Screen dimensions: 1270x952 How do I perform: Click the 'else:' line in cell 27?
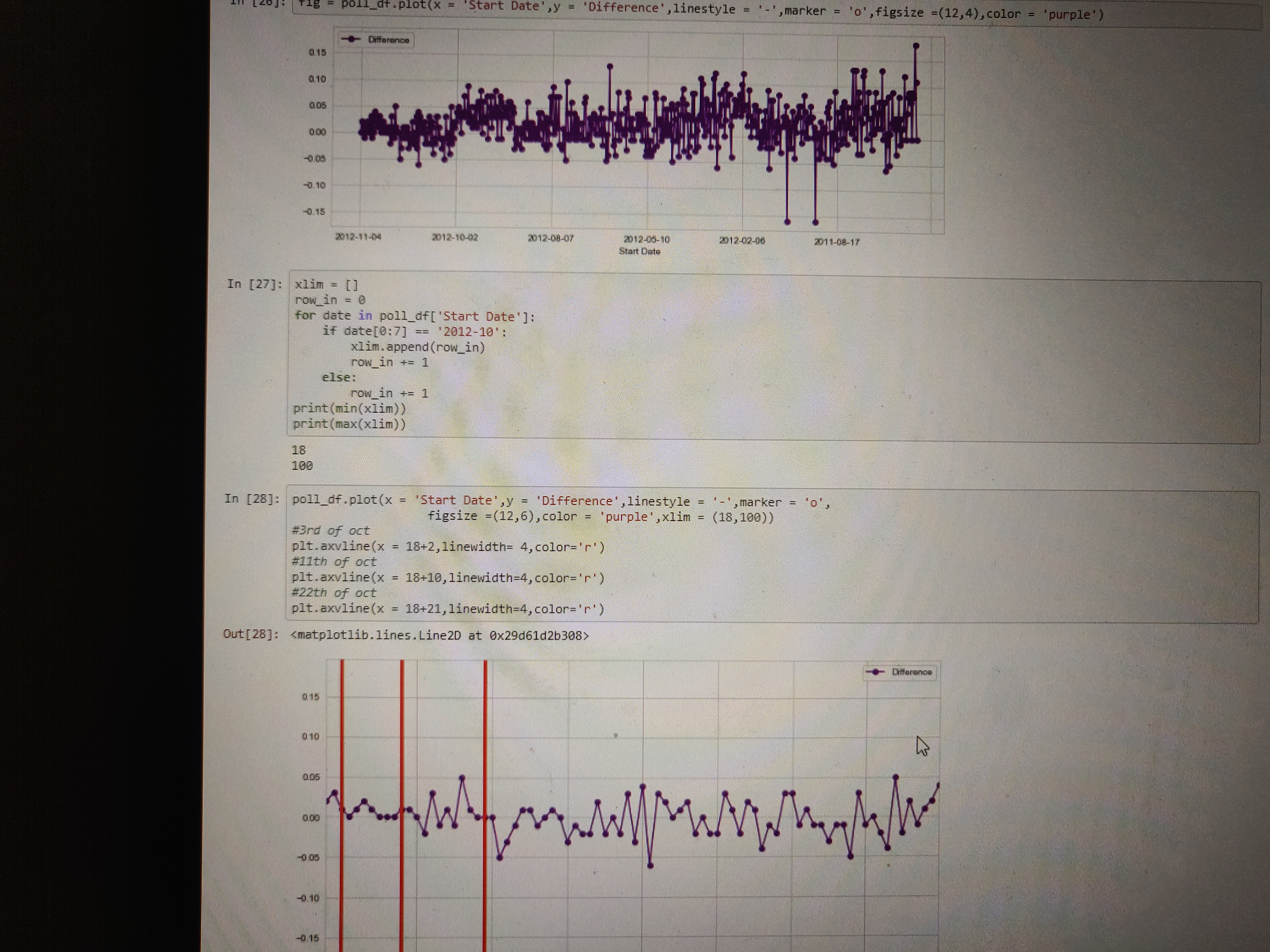pyautogui.click(x=339, y=378)
